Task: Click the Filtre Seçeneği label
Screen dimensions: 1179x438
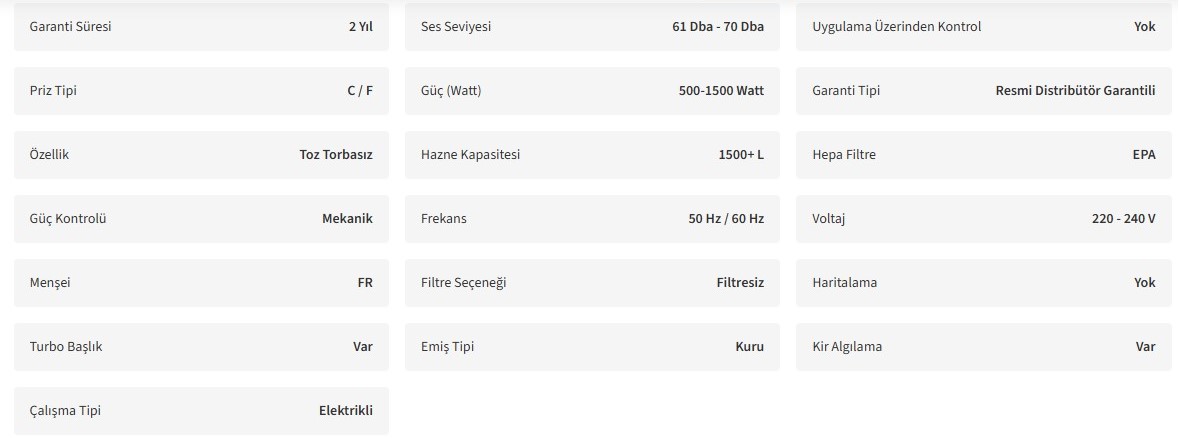Action: click(x=464, y=283)
